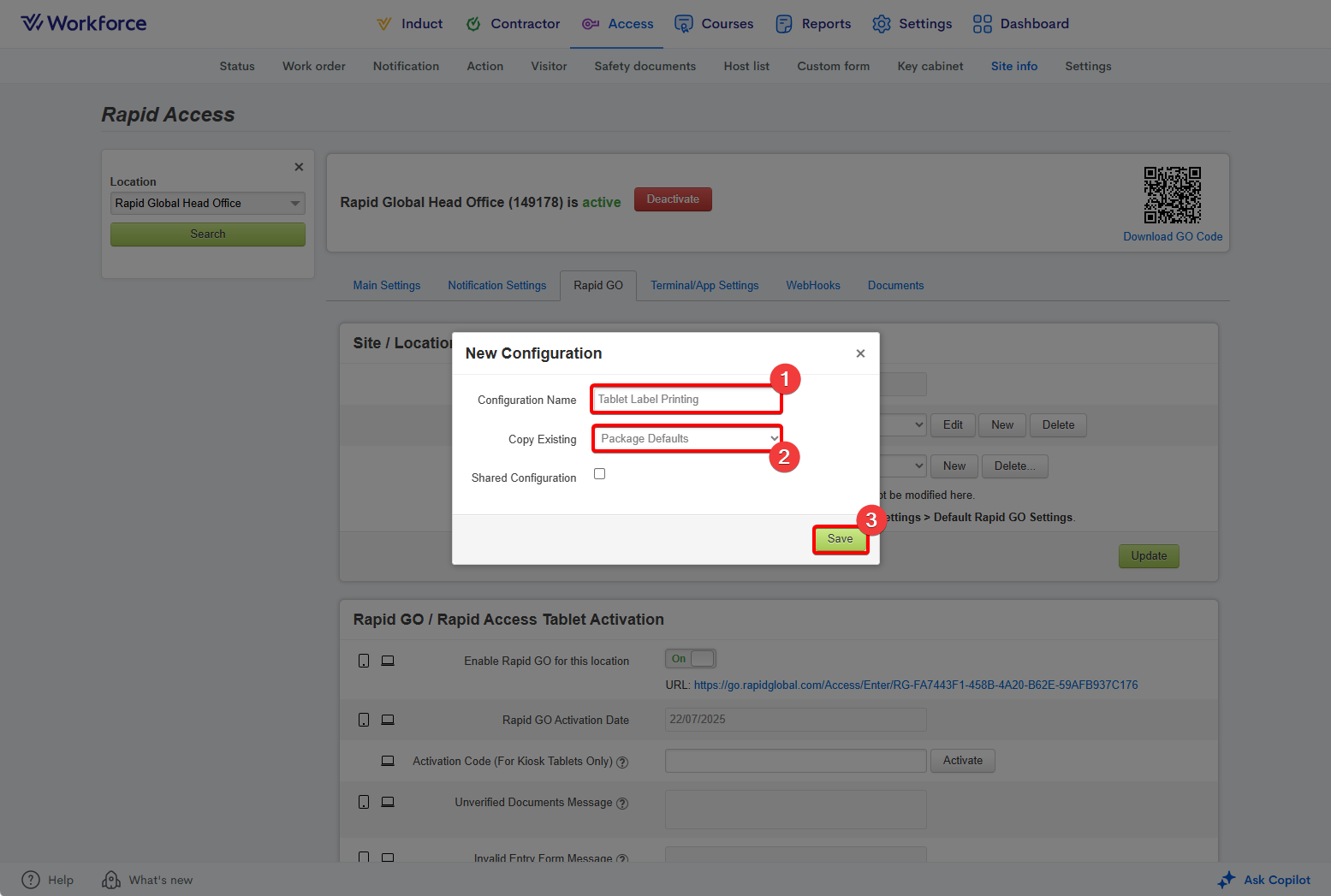The width and height of the screenshot is (1331, 896).
Task: Click New button next to Edit
Action: 1002,425
